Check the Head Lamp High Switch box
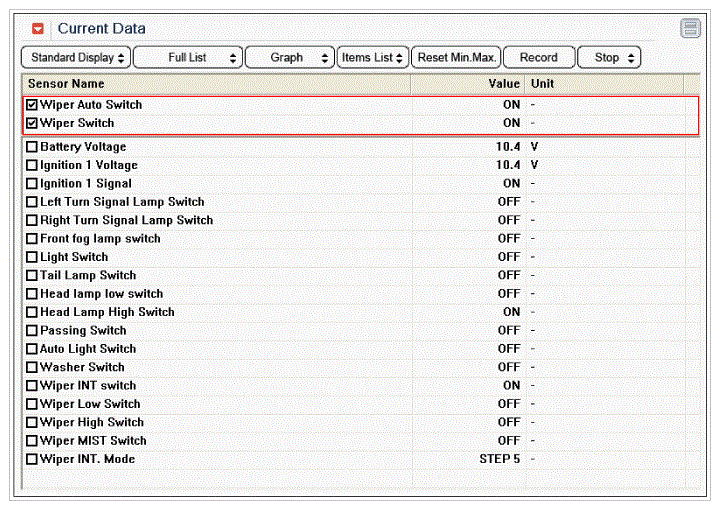Screen dimensions: 720x510 click(x=32, y=312)
